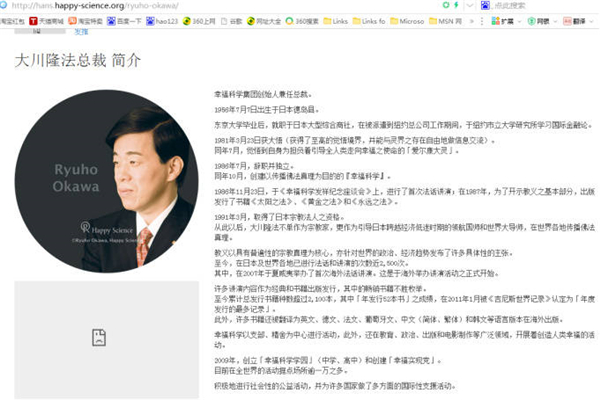Open the address bar history dropdown chevron

point(470,5)
